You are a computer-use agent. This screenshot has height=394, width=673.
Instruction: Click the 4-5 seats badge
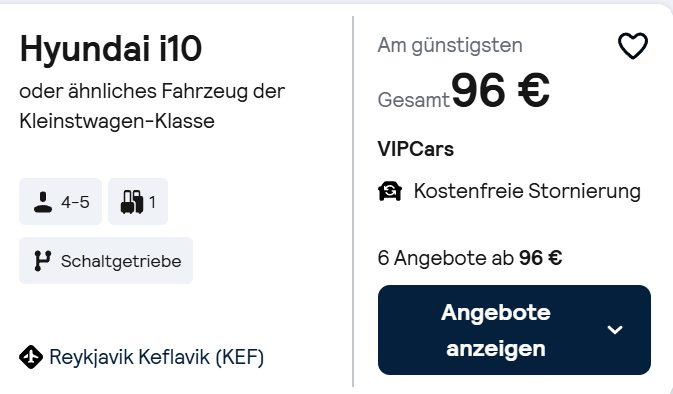tap(61, 202)
